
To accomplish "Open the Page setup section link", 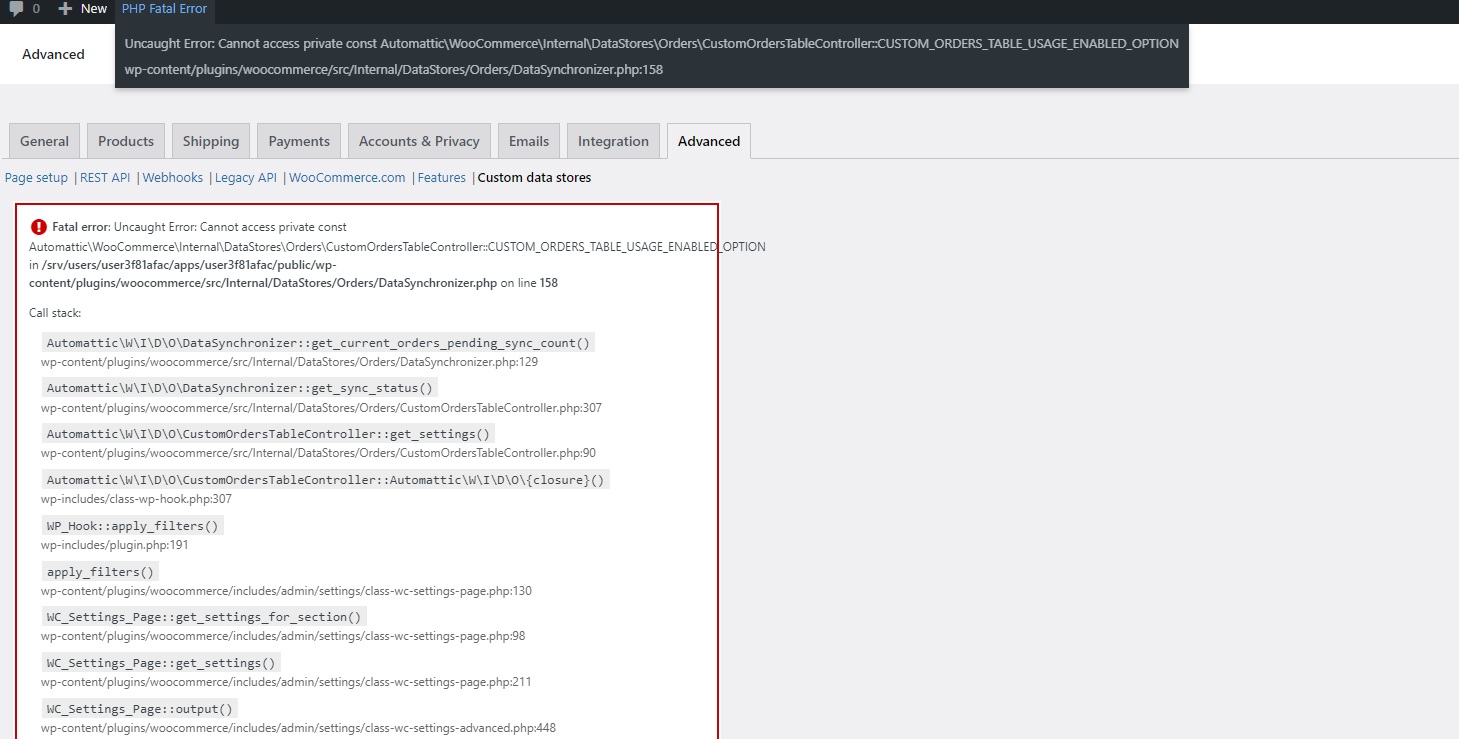I will pos(36,177).
